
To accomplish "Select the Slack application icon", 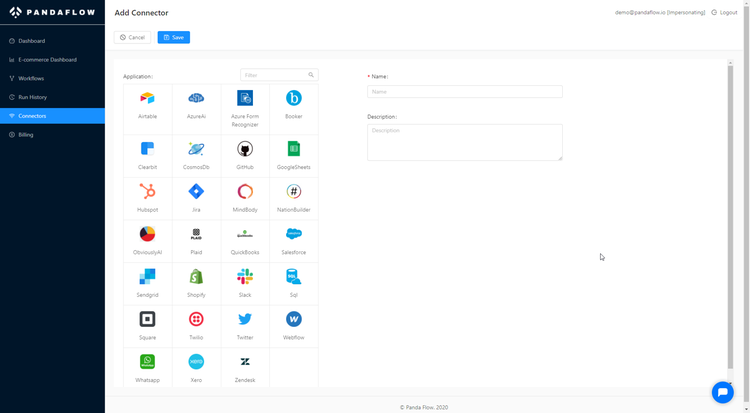I will click(245, 277).
